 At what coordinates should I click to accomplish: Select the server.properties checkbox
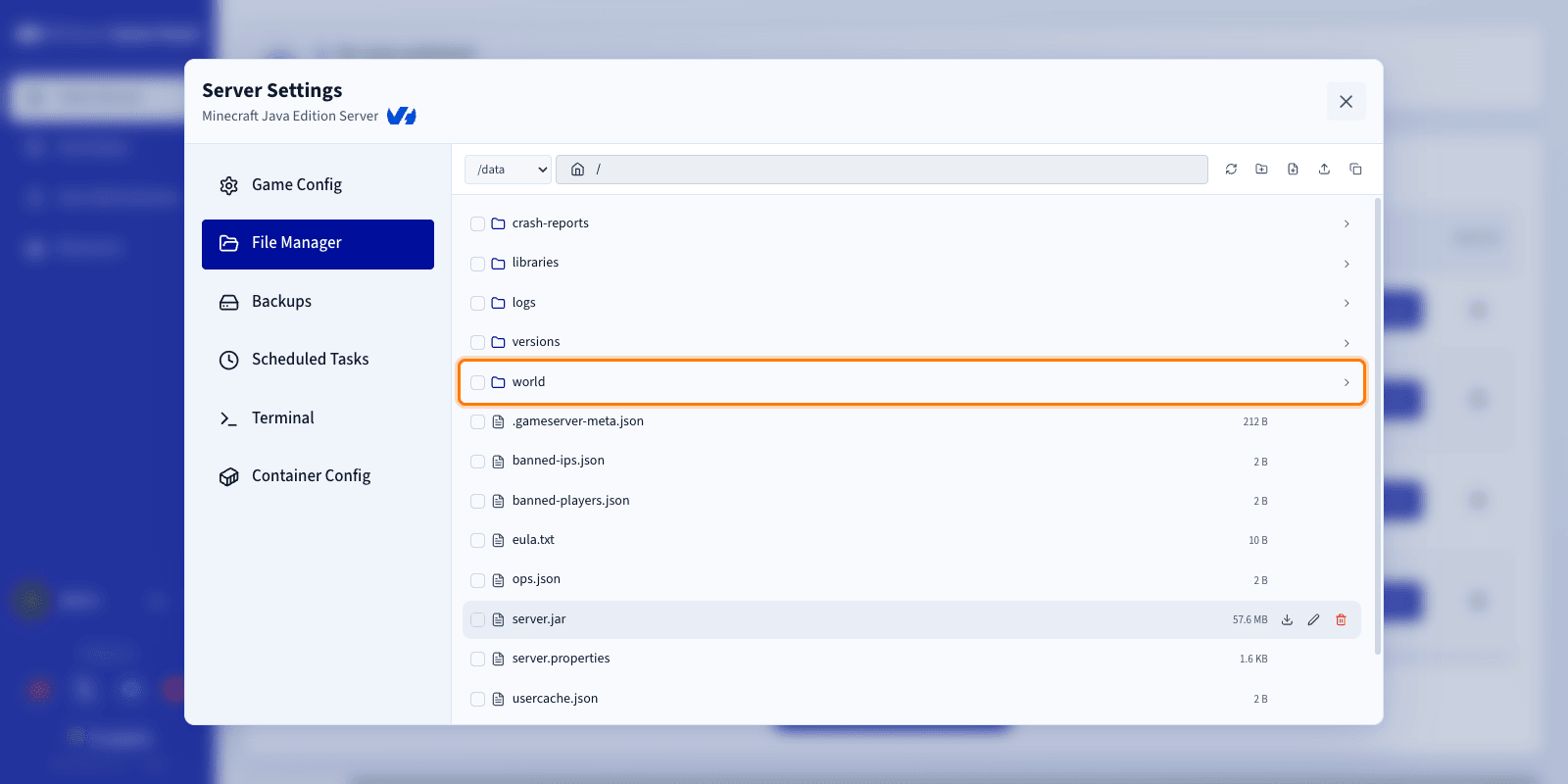coord(477,660)
